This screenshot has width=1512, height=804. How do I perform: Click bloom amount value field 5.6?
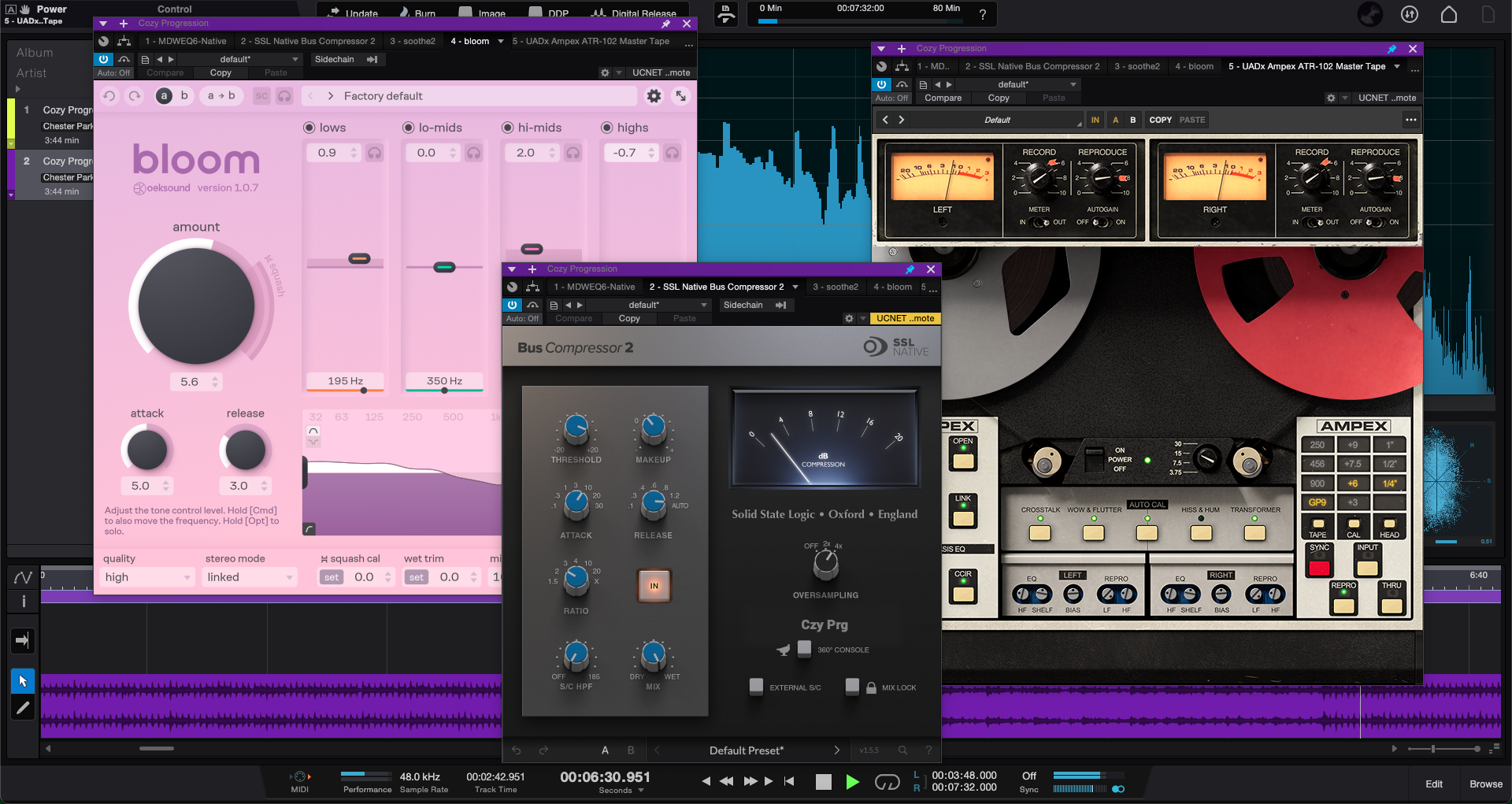point(196,382)
